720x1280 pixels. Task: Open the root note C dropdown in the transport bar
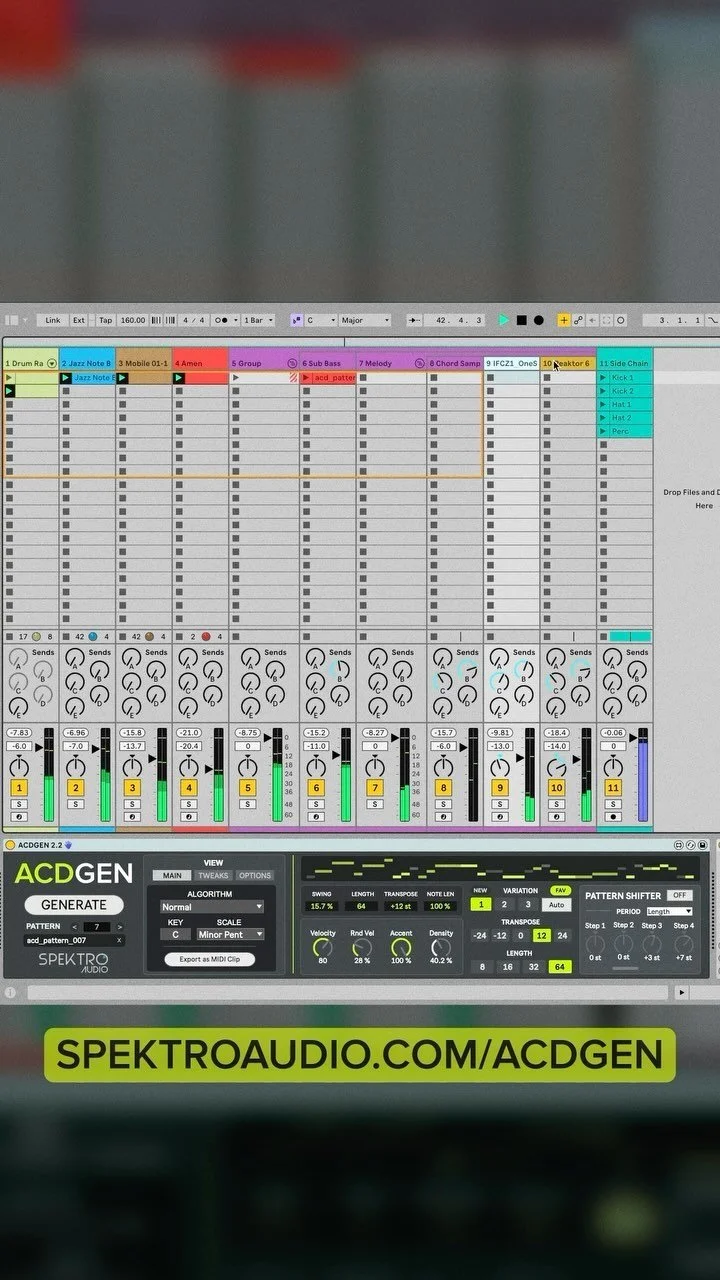(320, 320)
